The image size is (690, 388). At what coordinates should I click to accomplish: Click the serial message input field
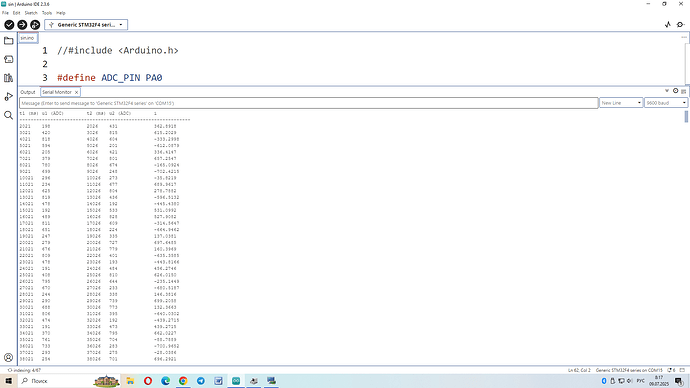(x=309, y=103)
